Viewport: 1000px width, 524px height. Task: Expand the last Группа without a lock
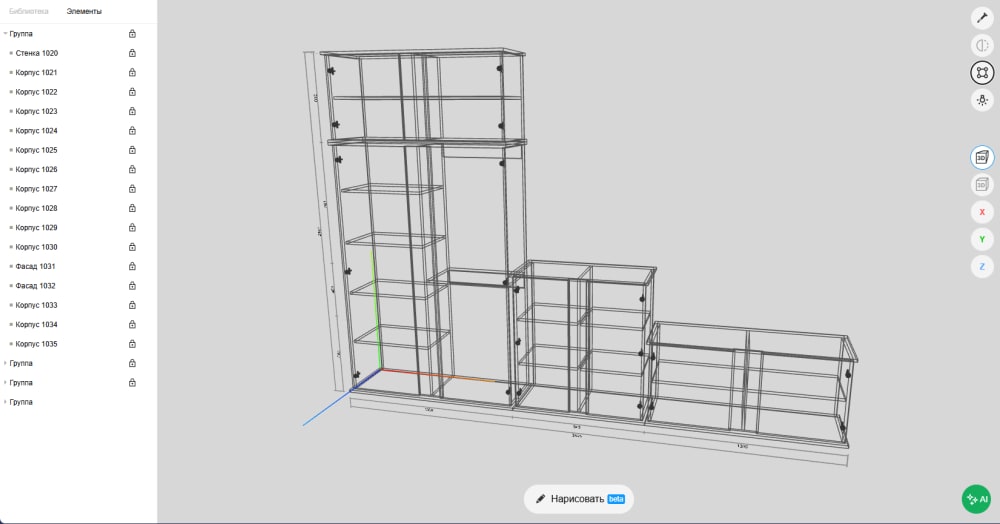tap(6, 402)
